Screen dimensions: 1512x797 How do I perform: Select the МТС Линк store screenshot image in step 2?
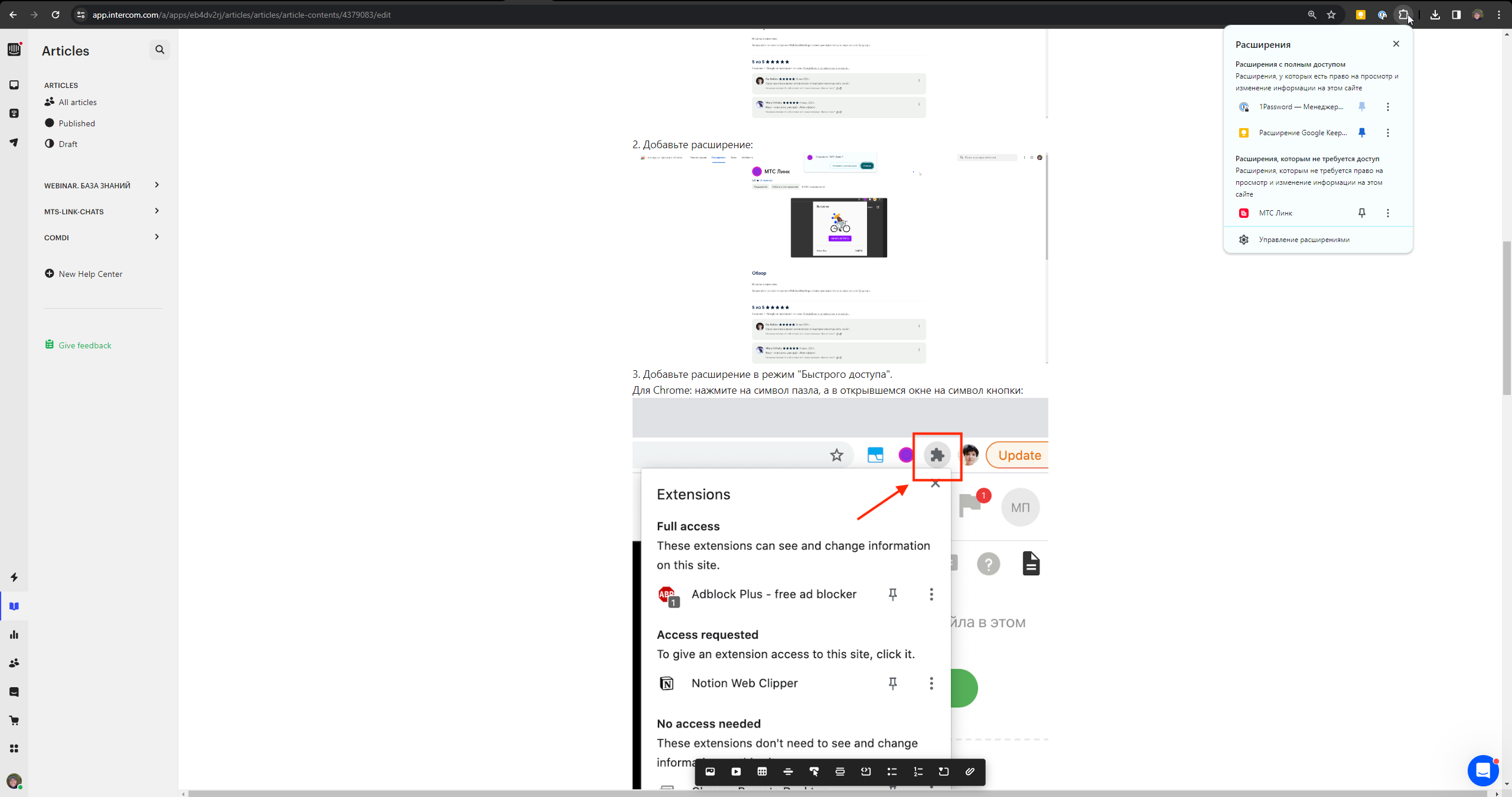click(840, 259)
